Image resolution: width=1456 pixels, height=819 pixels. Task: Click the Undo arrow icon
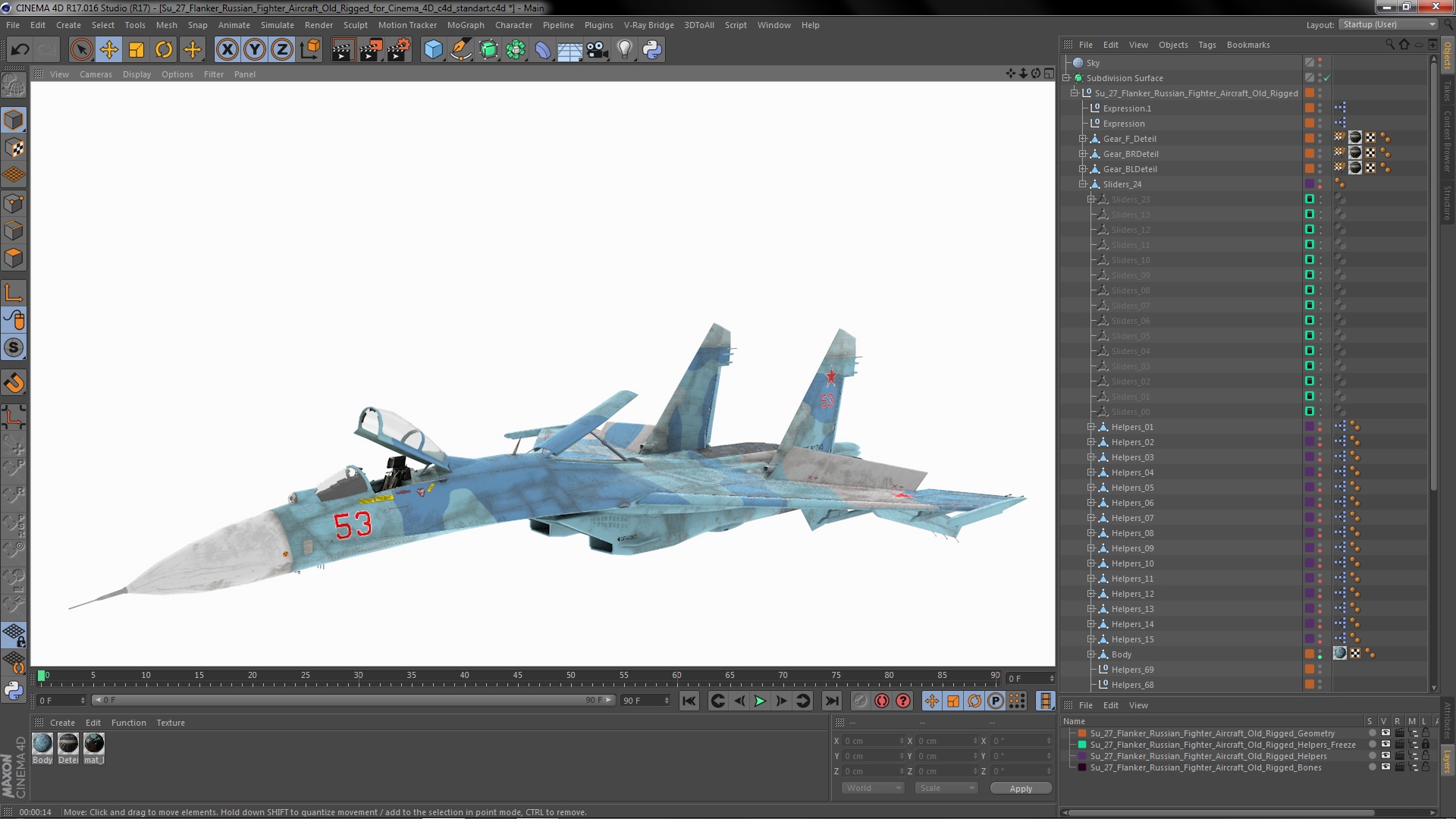coord(20,50)
